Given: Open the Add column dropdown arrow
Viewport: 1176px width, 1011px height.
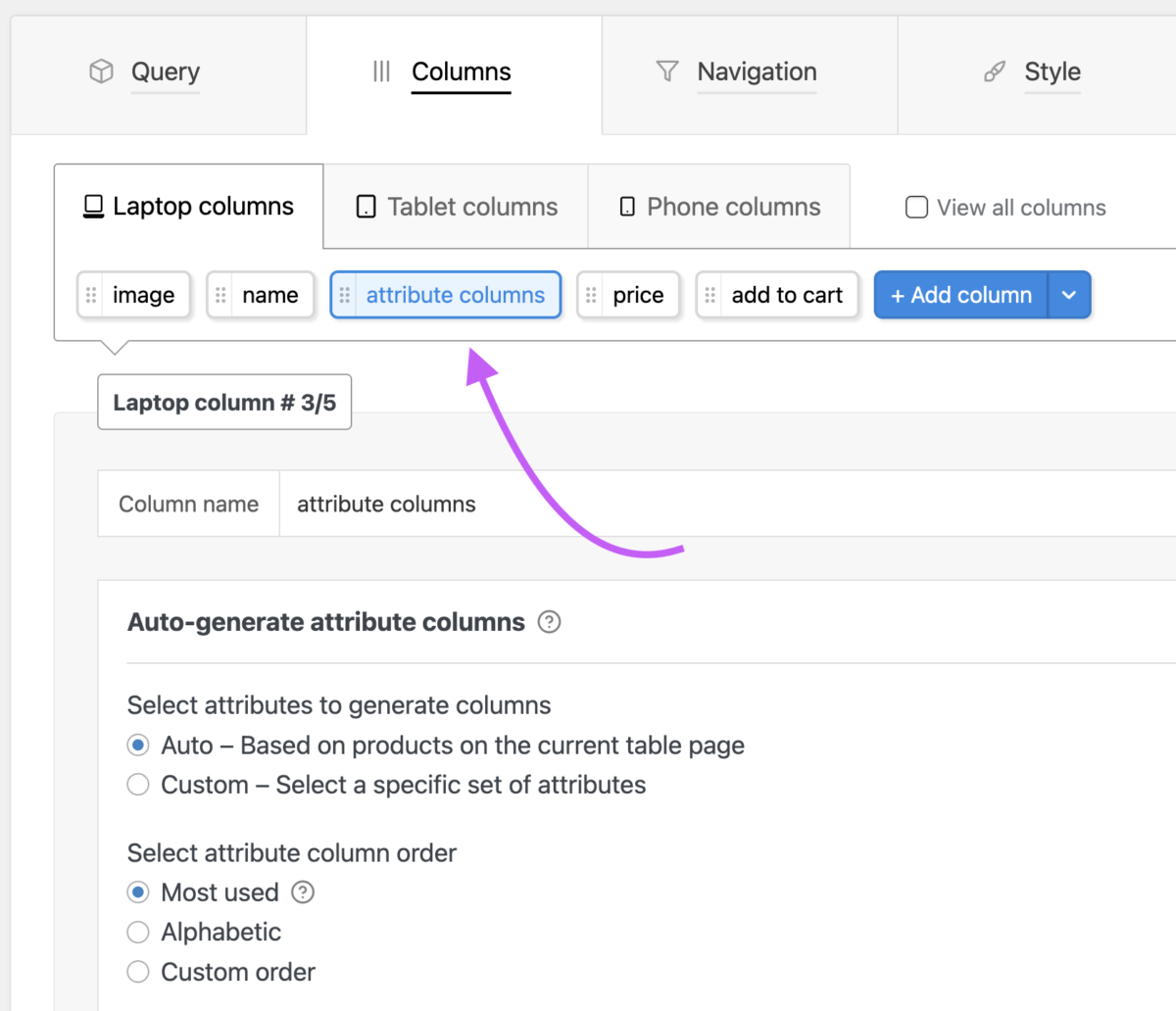Looking at the screenshot, I should coord(1069,295).
